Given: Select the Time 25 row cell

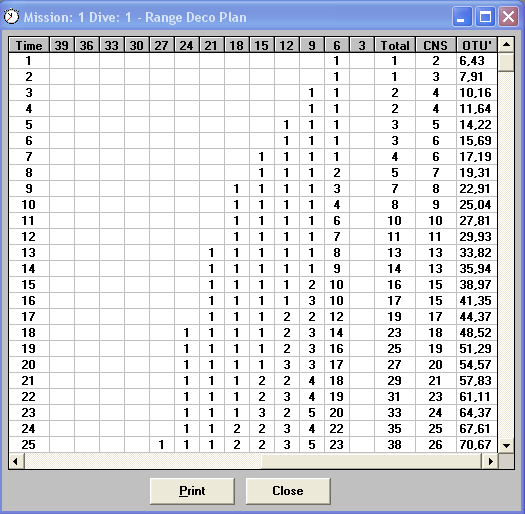Looking at the screenshot, I should point(29,445).
